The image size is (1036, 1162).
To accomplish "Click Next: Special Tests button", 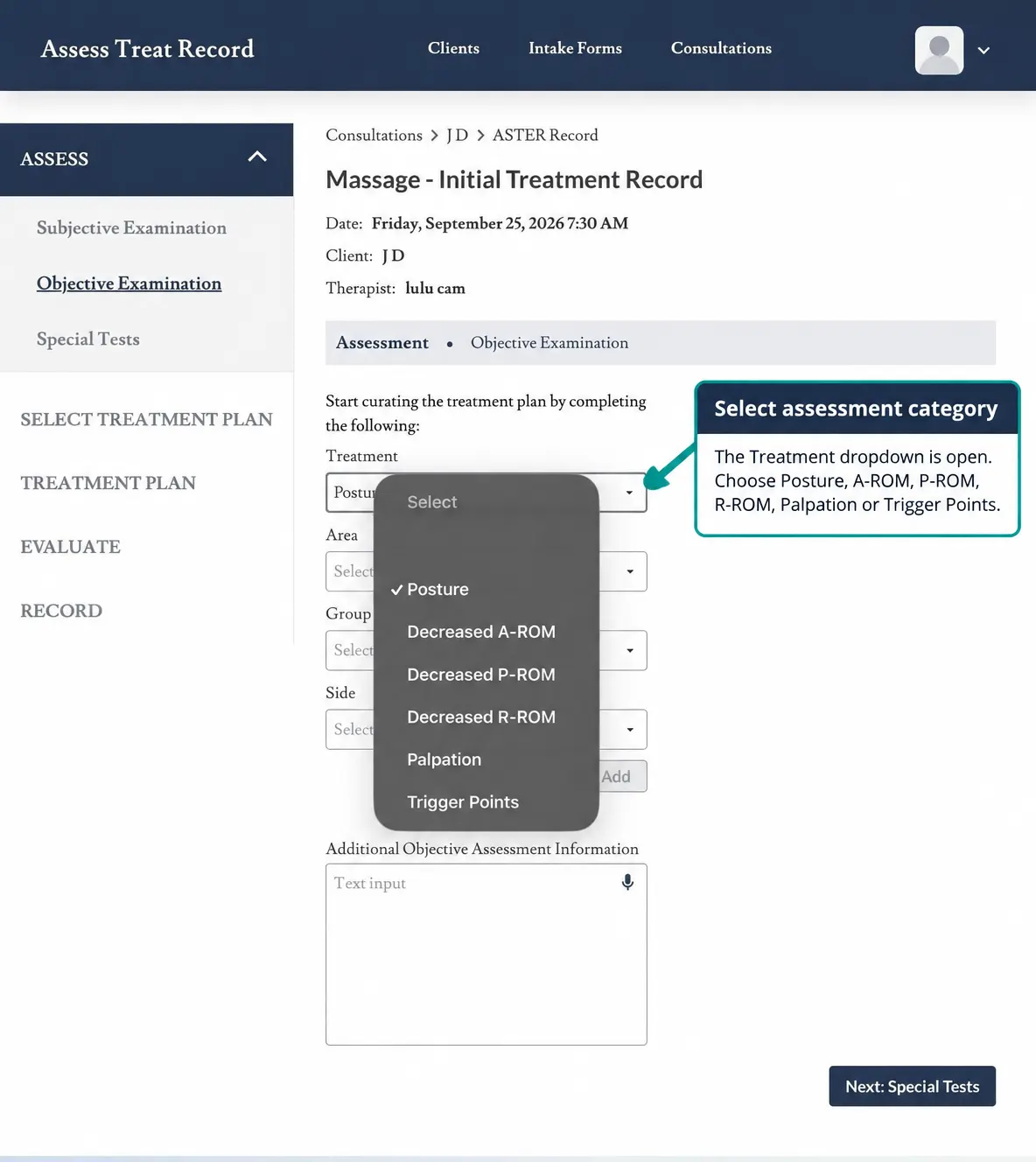I will pos(912,1086).
